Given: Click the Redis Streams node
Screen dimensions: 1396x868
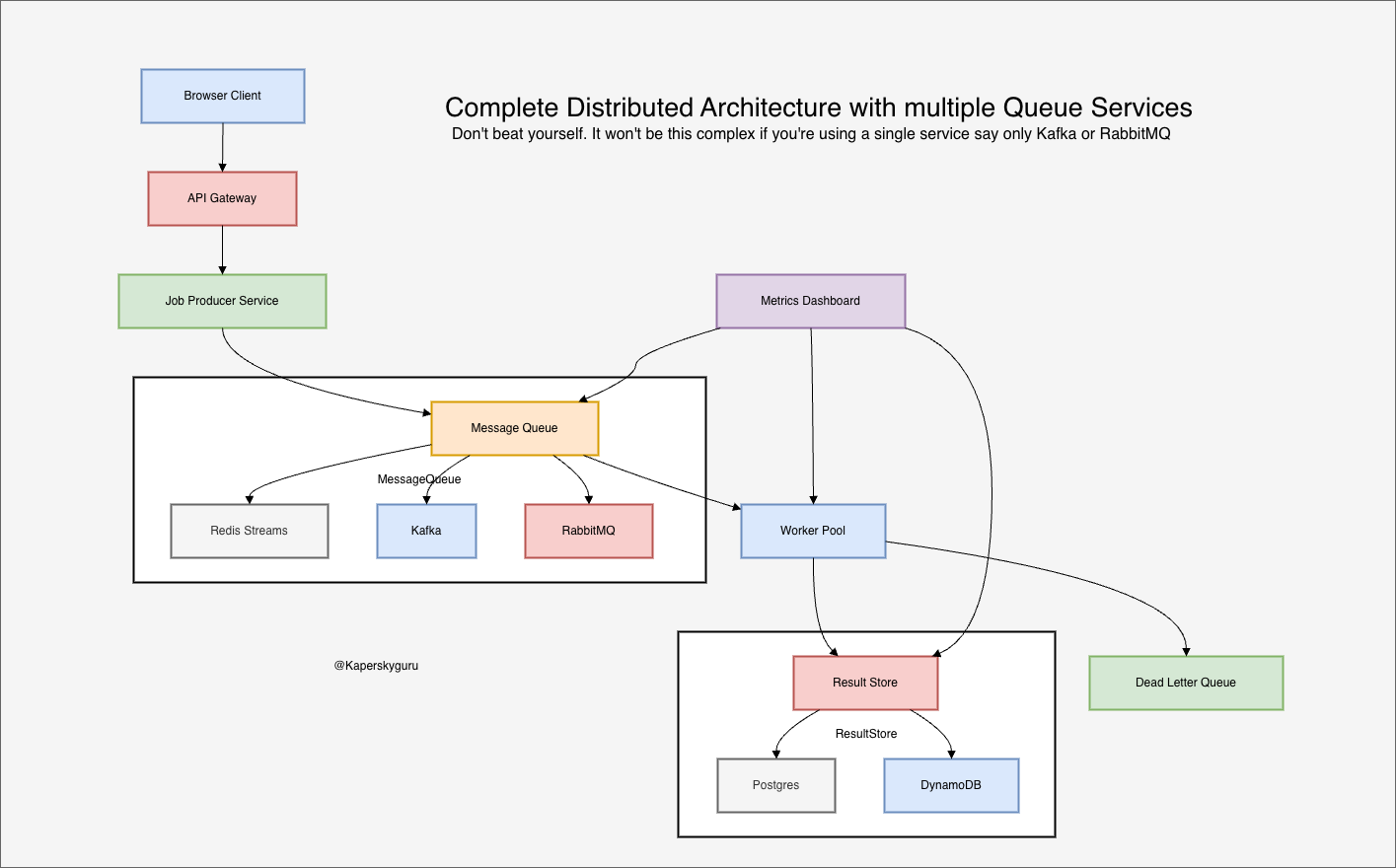Looking at the screenshot, I should pyautogui.click(x=250, y=531).
